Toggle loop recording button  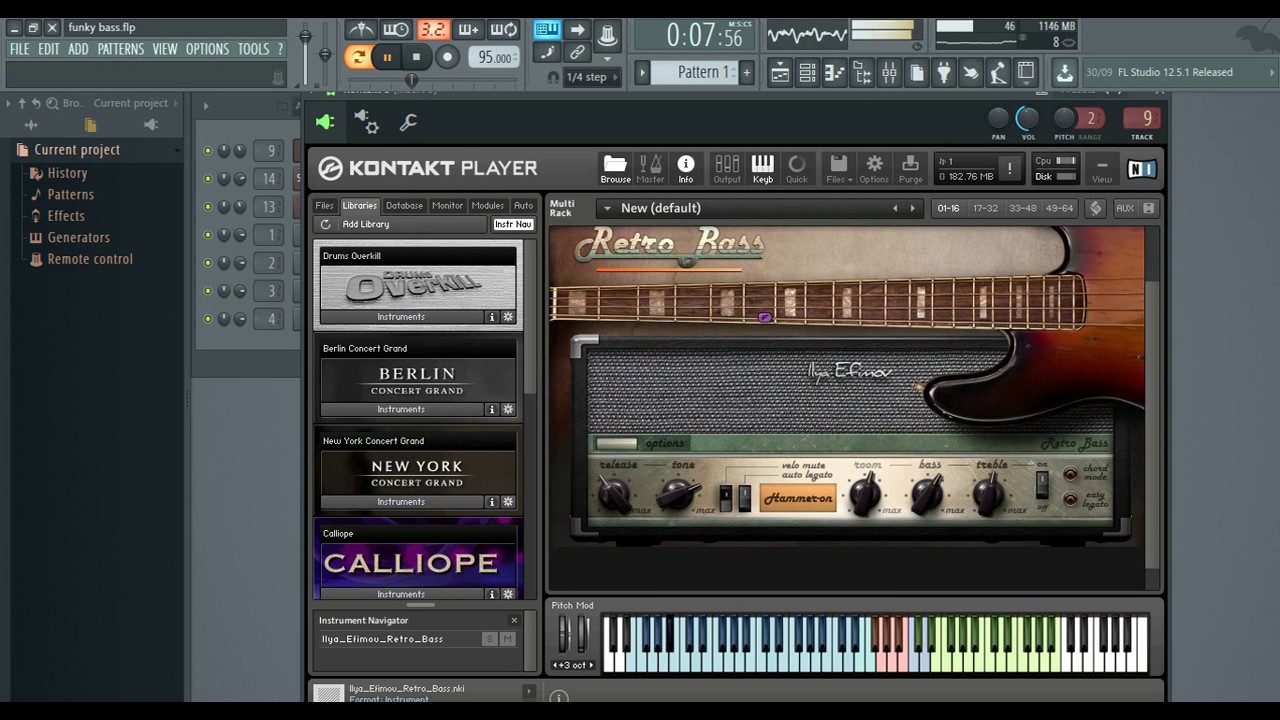click(504, 30)
